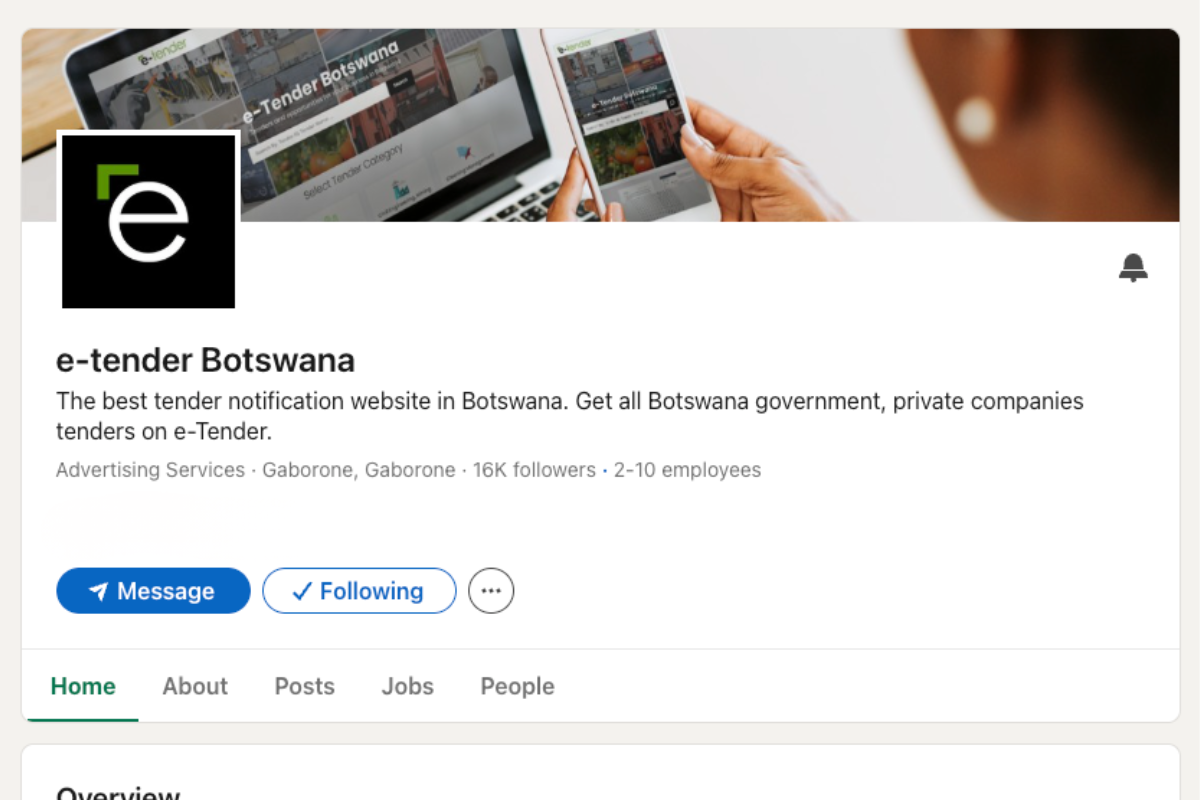Switch to the About tab
The width and height of the screenshot is (1200, 800).
point(195,687)
